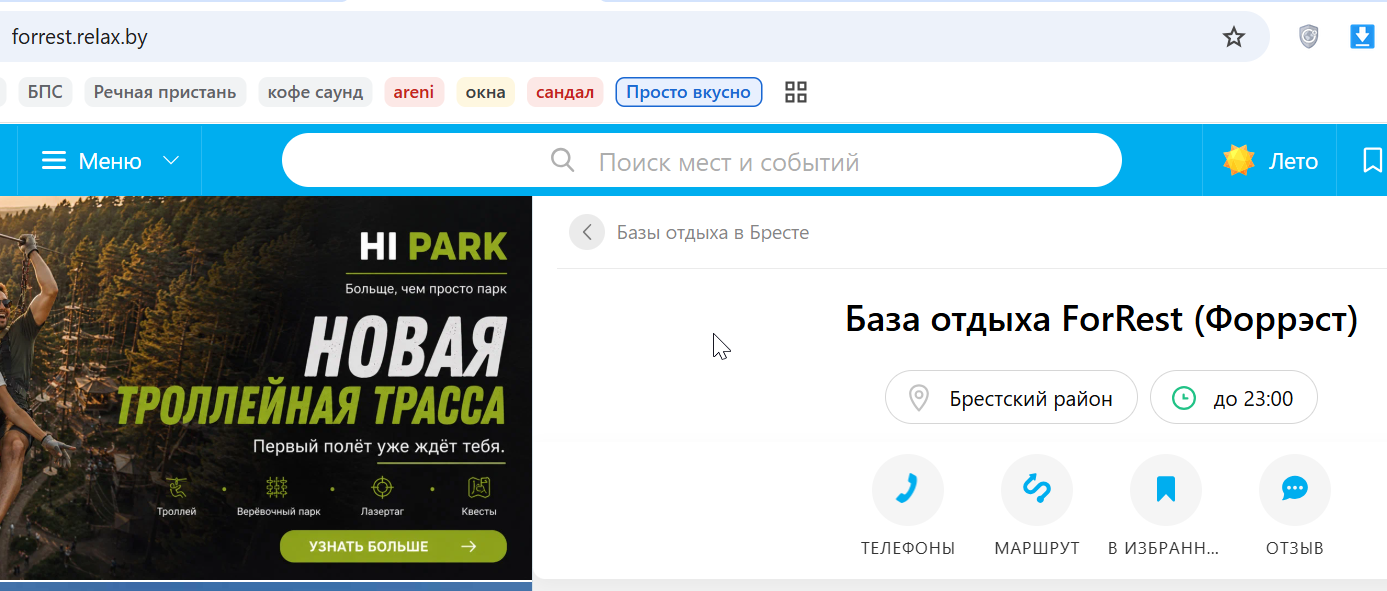The width and height of the screenshot is (1387, 591).
Task: Open the окна bookmark
Action: [486, 93]
